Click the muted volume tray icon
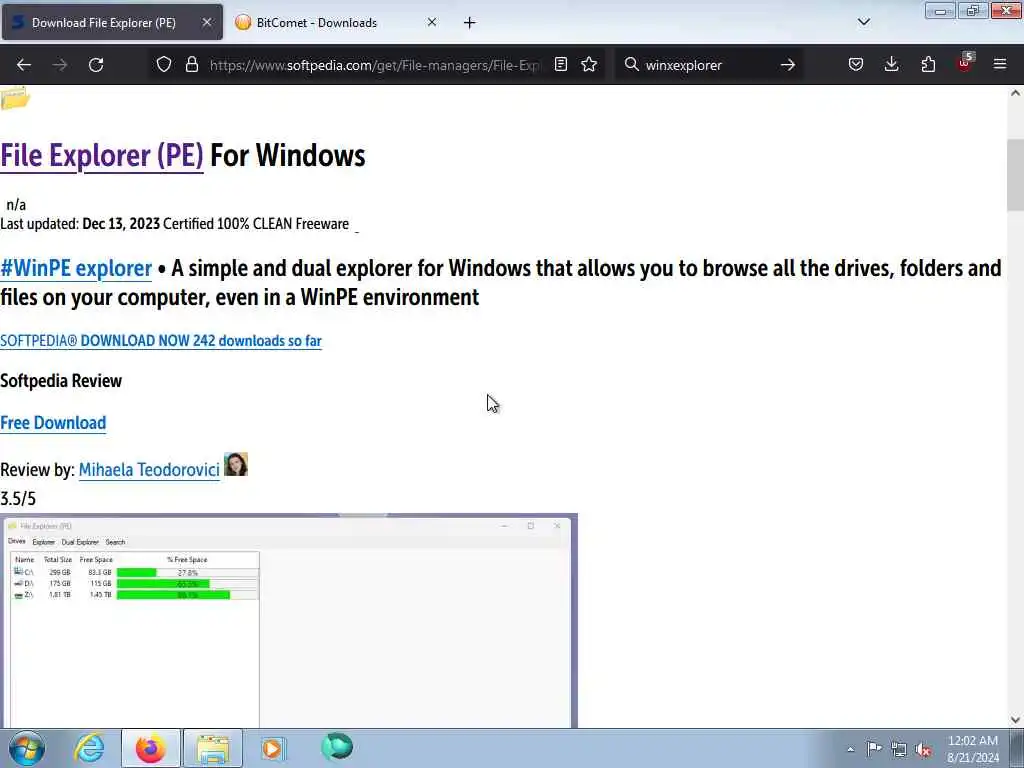 pos(923,750)
